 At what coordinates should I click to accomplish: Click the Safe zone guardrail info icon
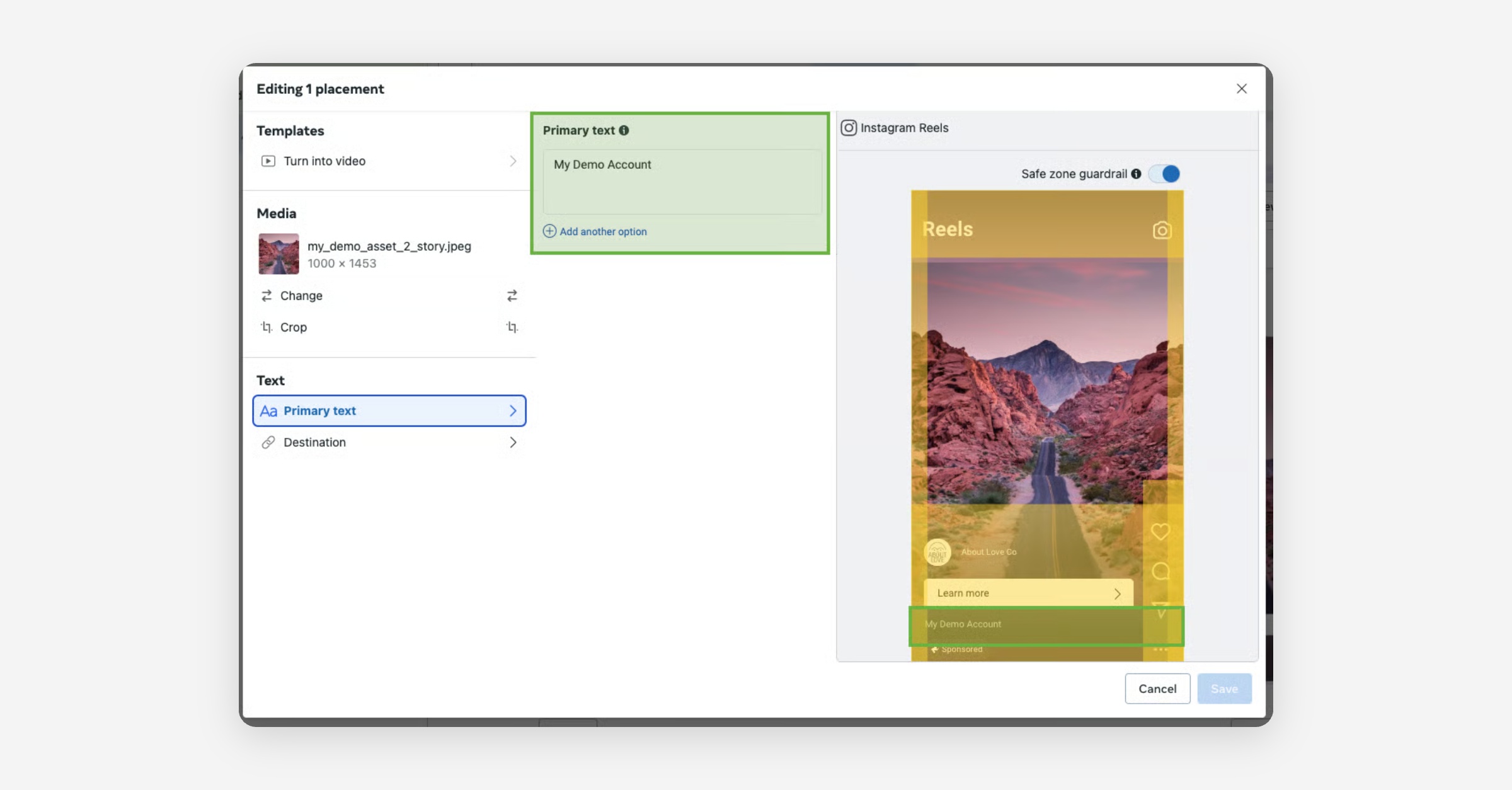tap(1136, 174)
